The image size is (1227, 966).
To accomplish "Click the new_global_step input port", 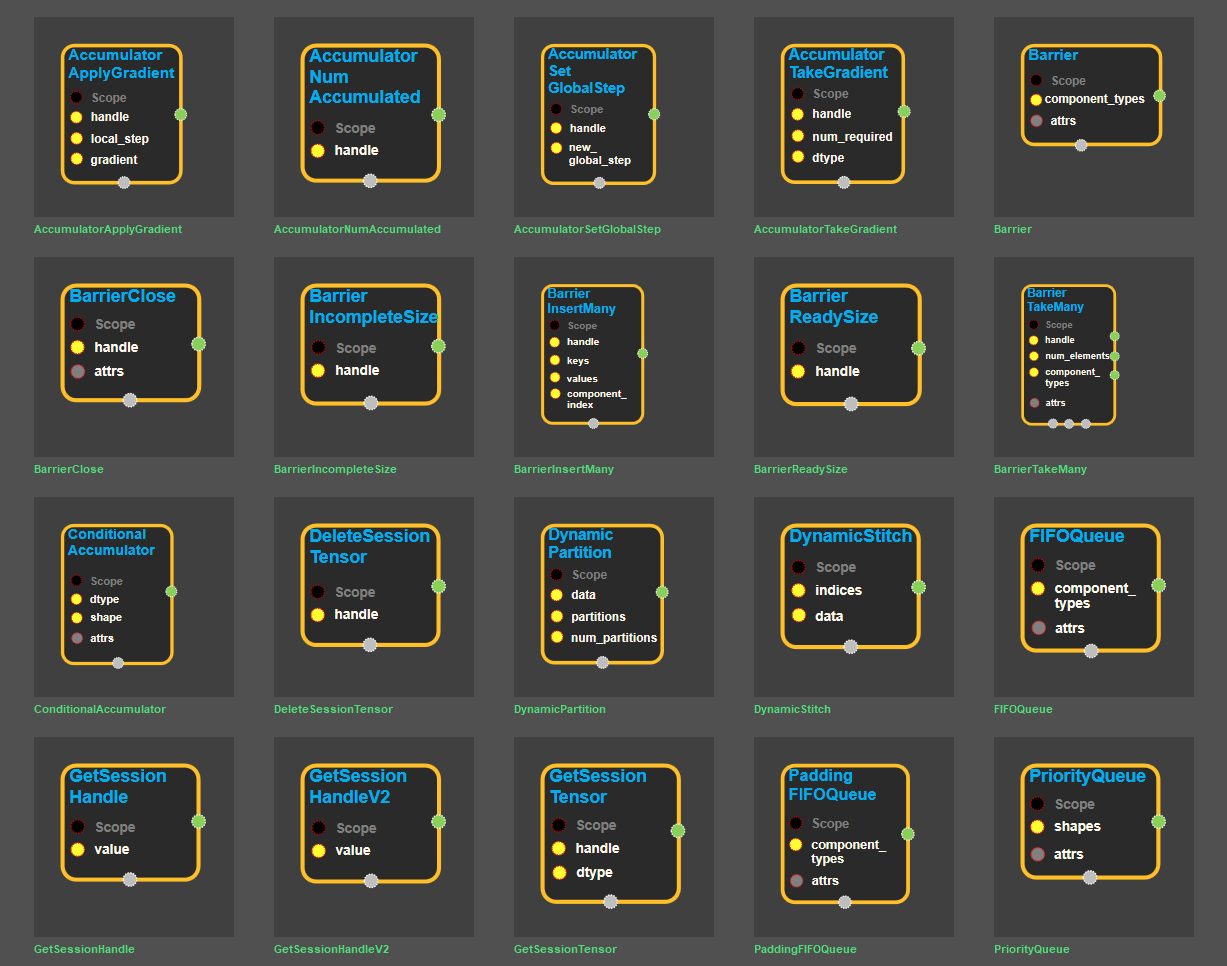I will pyautogui.click(x=556, y=148).
